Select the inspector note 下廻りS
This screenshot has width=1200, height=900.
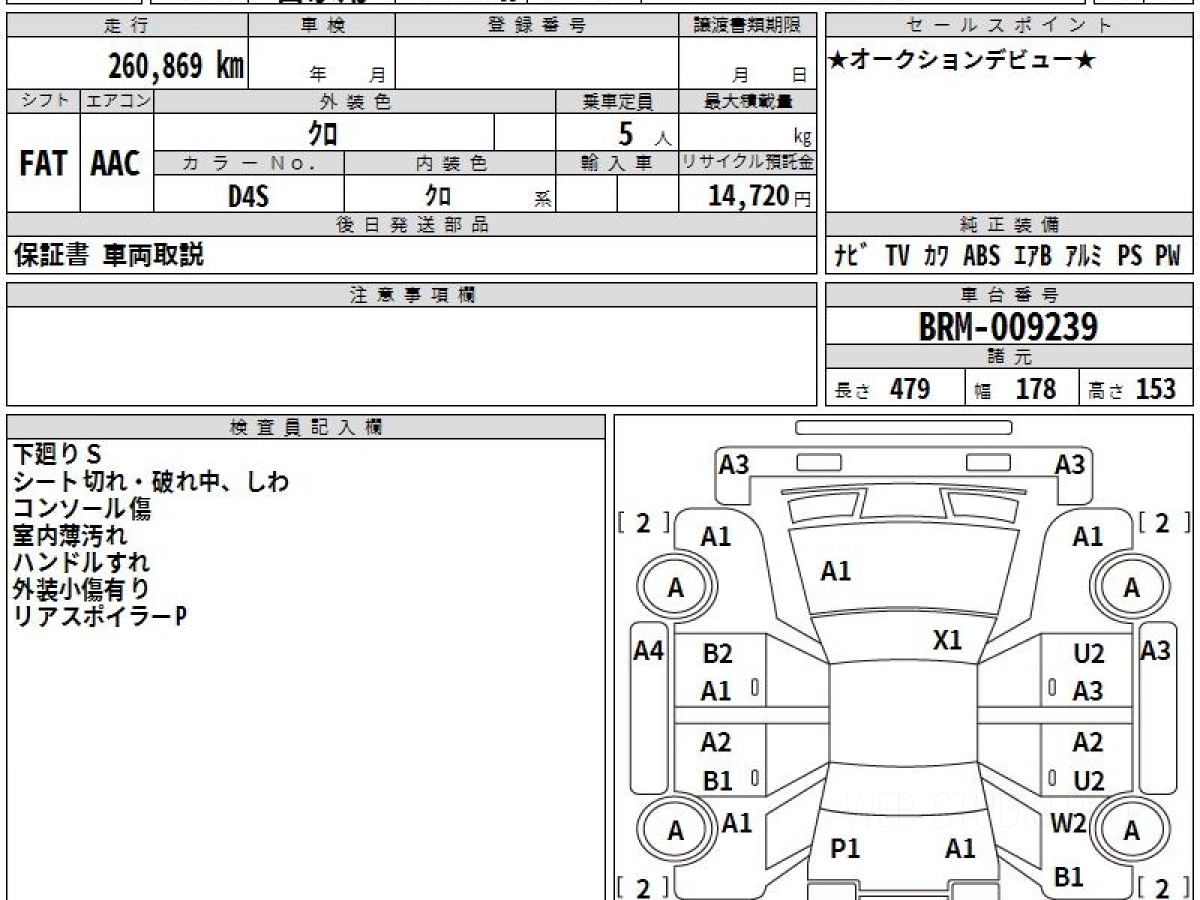(58, 455)
